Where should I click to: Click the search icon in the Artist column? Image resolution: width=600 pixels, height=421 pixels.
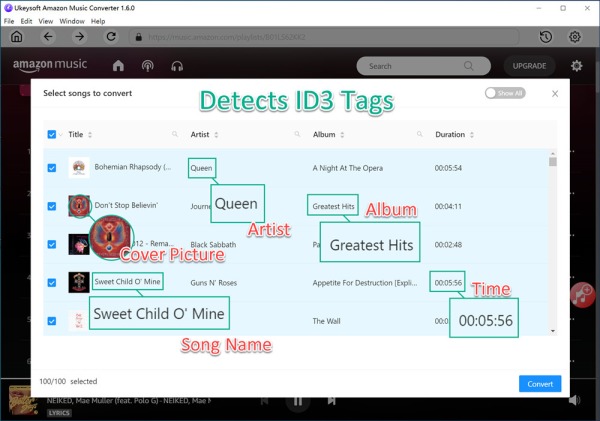click(x=297, y=134)
